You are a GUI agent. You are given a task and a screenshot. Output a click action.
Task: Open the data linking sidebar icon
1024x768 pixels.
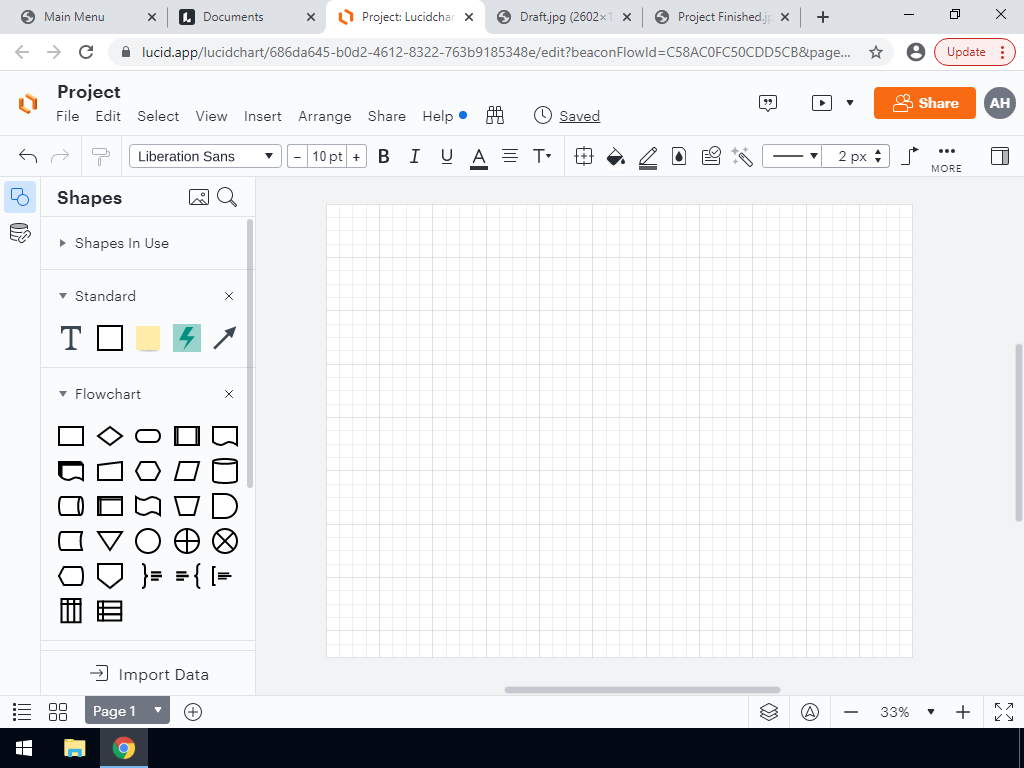tap(20, 232)
